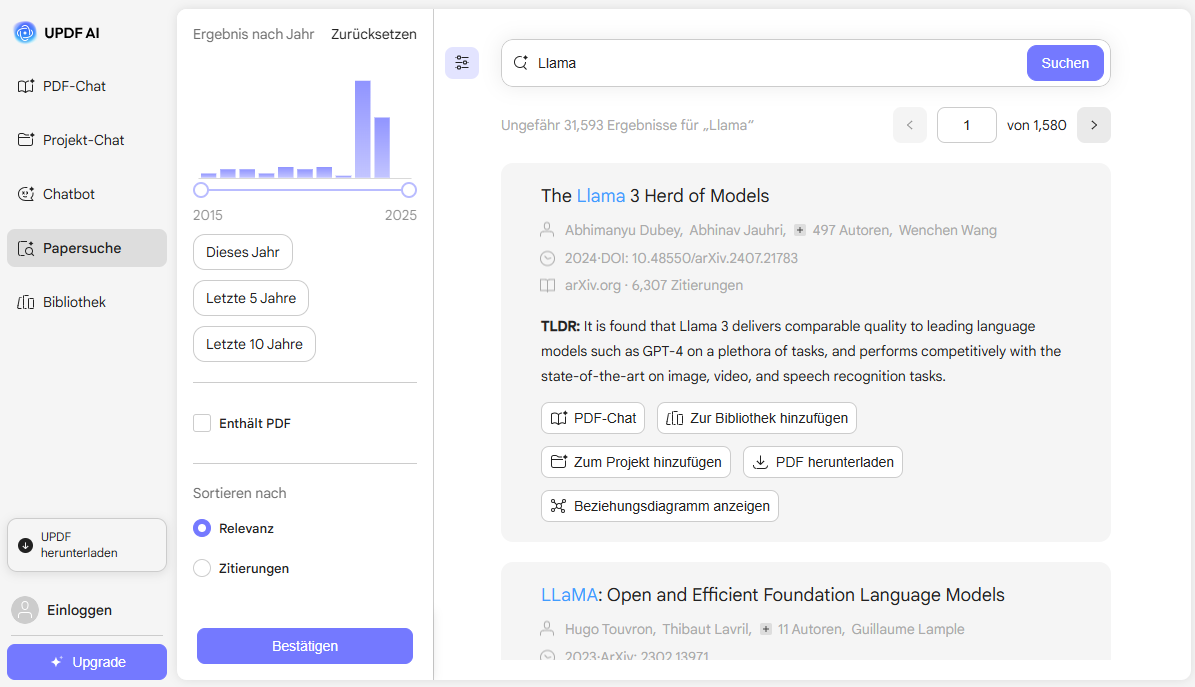Viewport: 1195px width, 687px height.
Task: Click the UPDF herunterladen button
Action: 87,545
